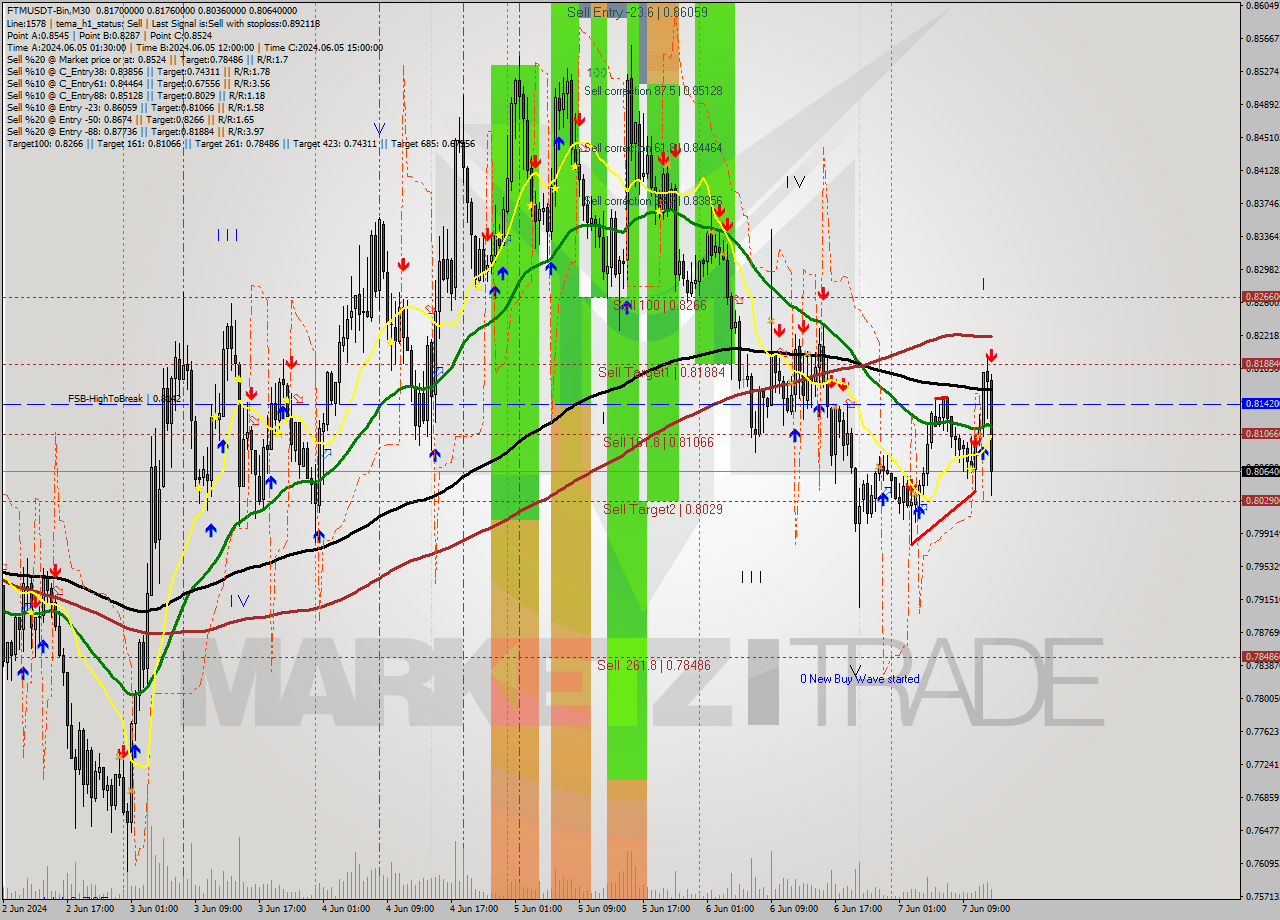This screenshot has width=1280, height=920.
Task: Click the 0.7609 price scale value
Action: (x=1262, y=864)
